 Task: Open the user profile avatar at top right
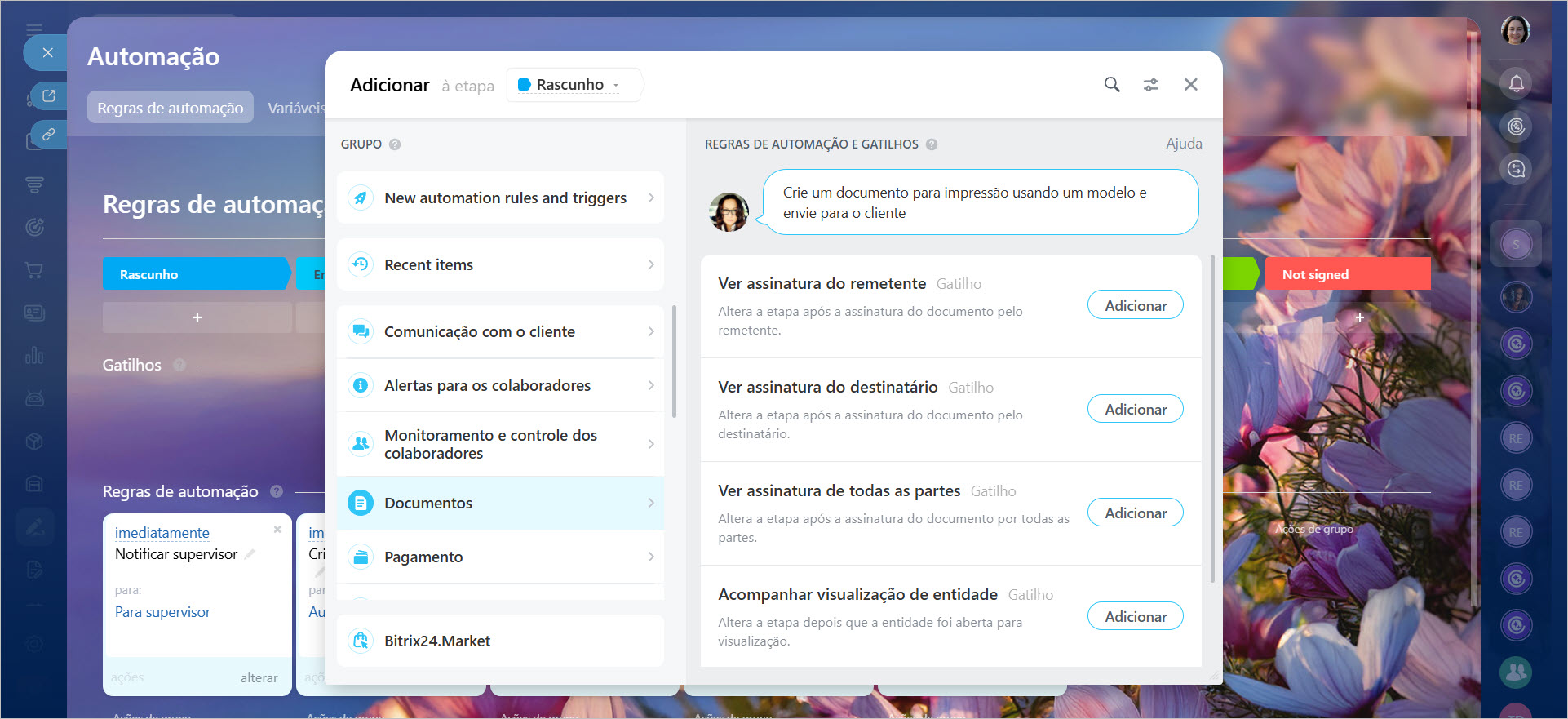point(1515,31)
